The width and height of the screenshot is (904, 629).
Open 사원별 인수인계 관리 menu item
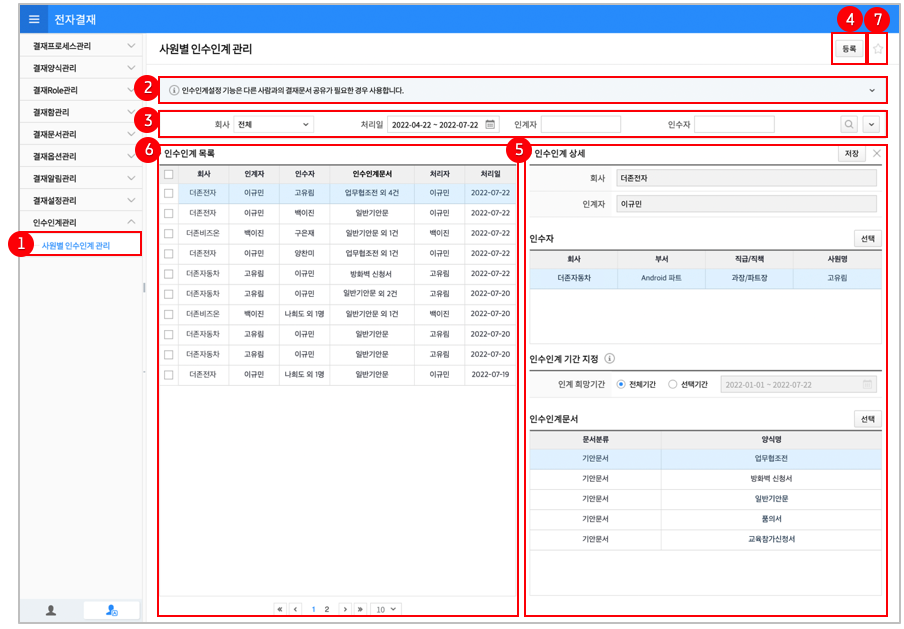click(x=76, y=245)
